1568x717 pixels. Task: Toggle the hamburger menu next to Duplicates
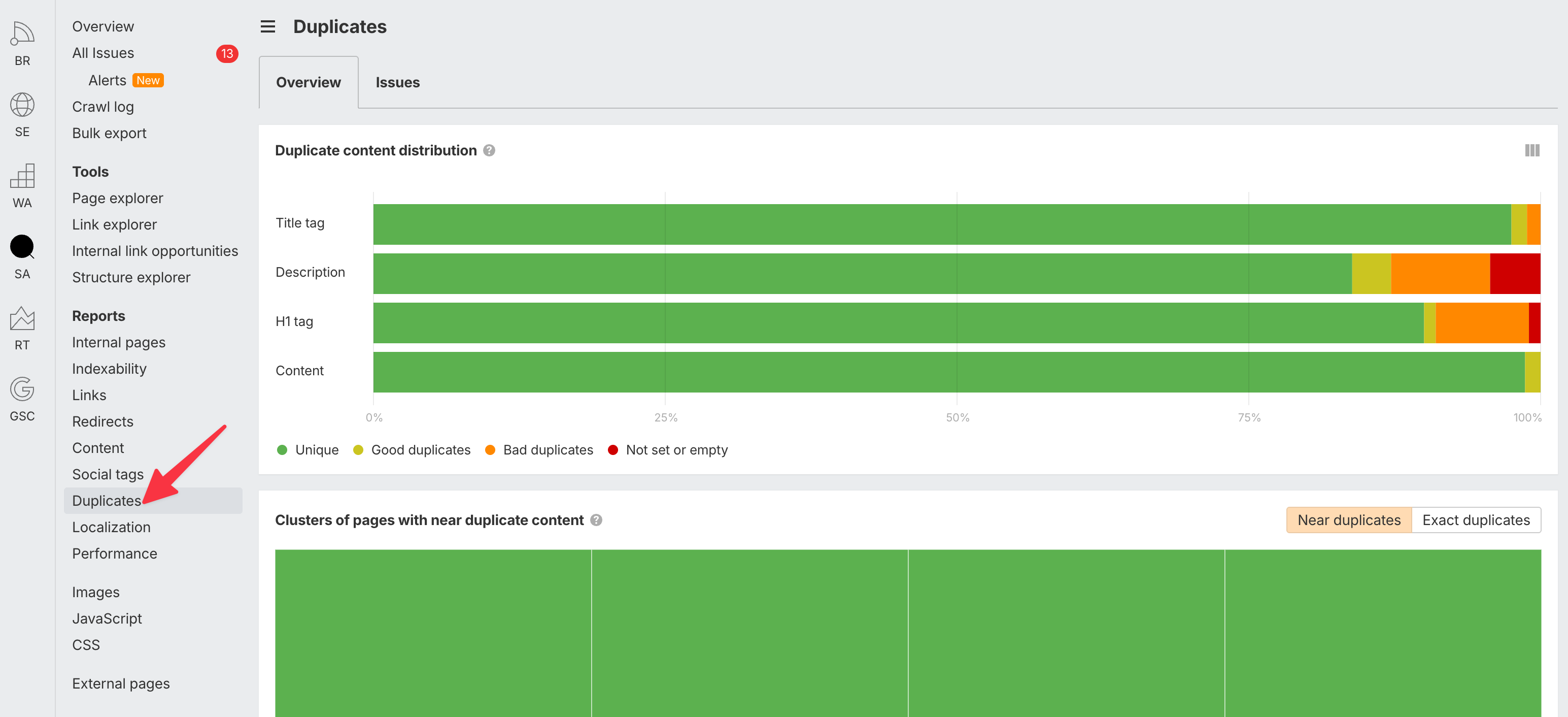(x=268, y=27)
